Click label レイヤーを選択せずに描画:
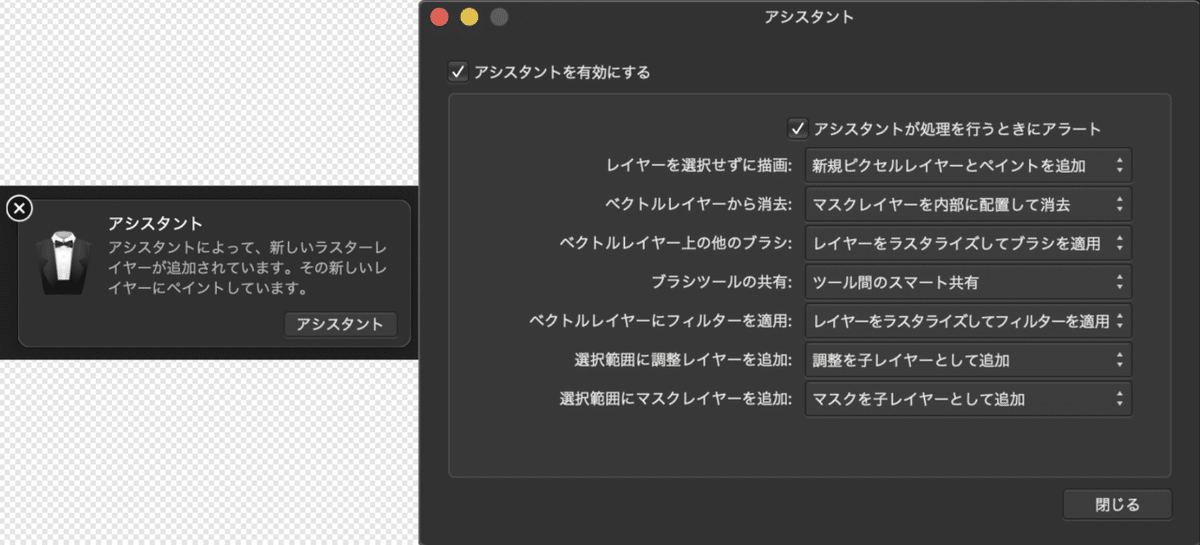 click(x=700, y=165)
